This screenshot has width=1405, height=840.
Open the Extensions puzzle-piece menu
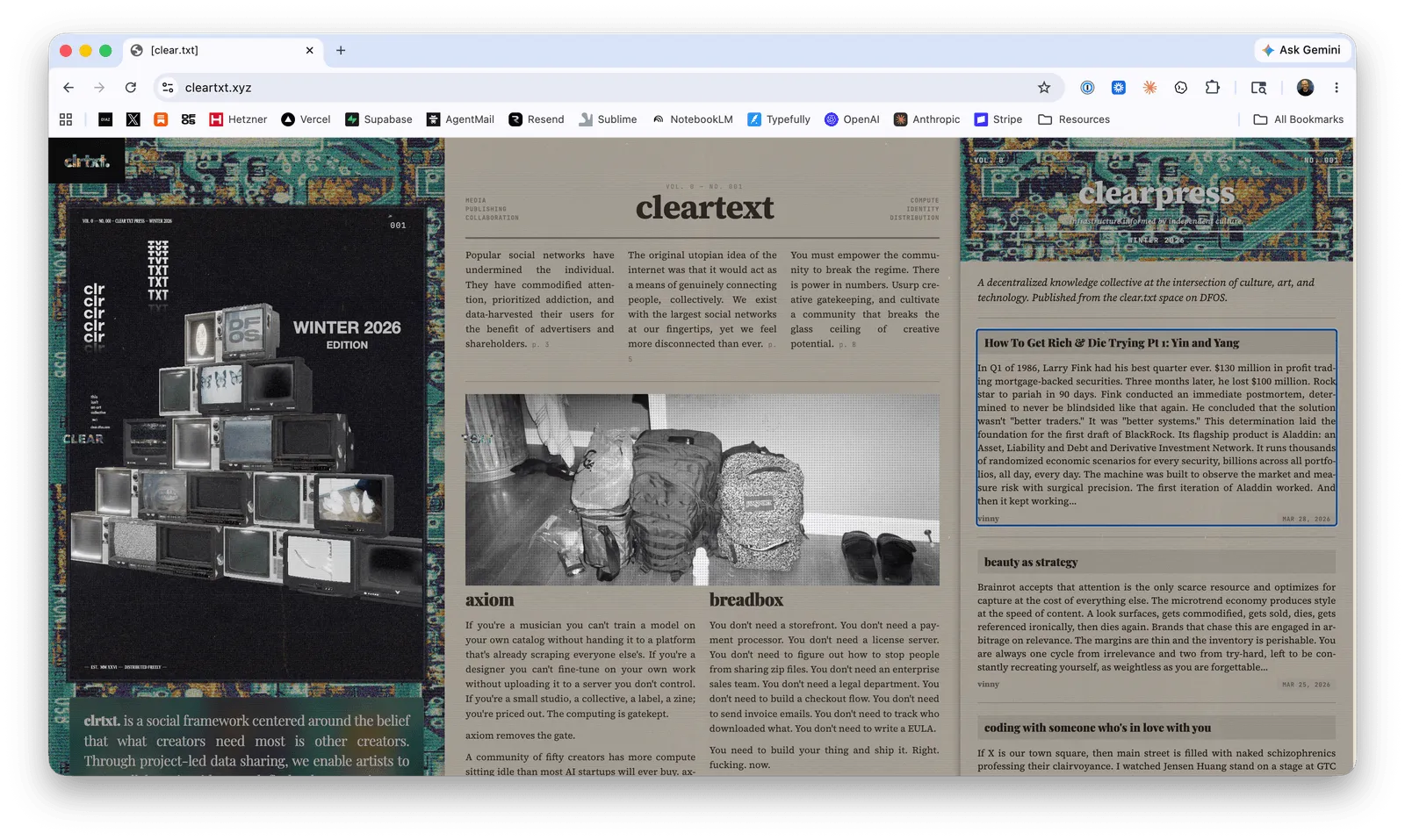pos(1213,88)
